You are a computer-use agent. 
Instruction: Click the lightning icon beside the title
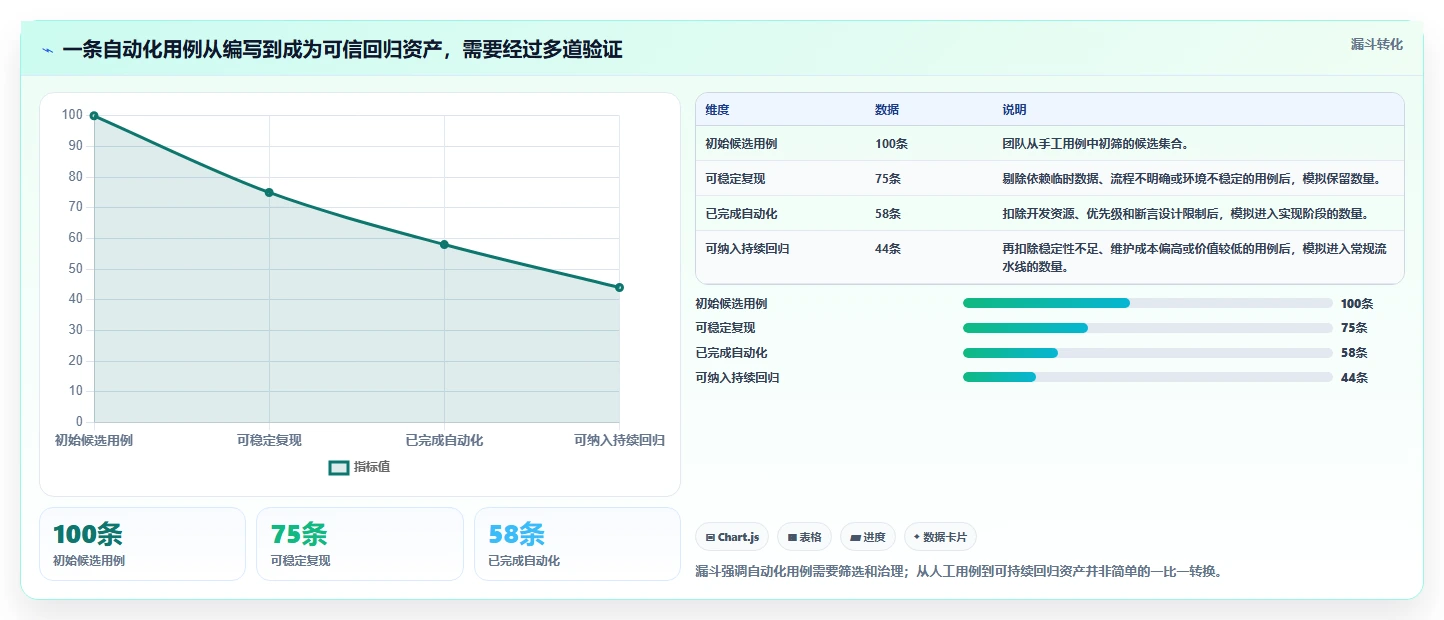click(x=47, y=50)
